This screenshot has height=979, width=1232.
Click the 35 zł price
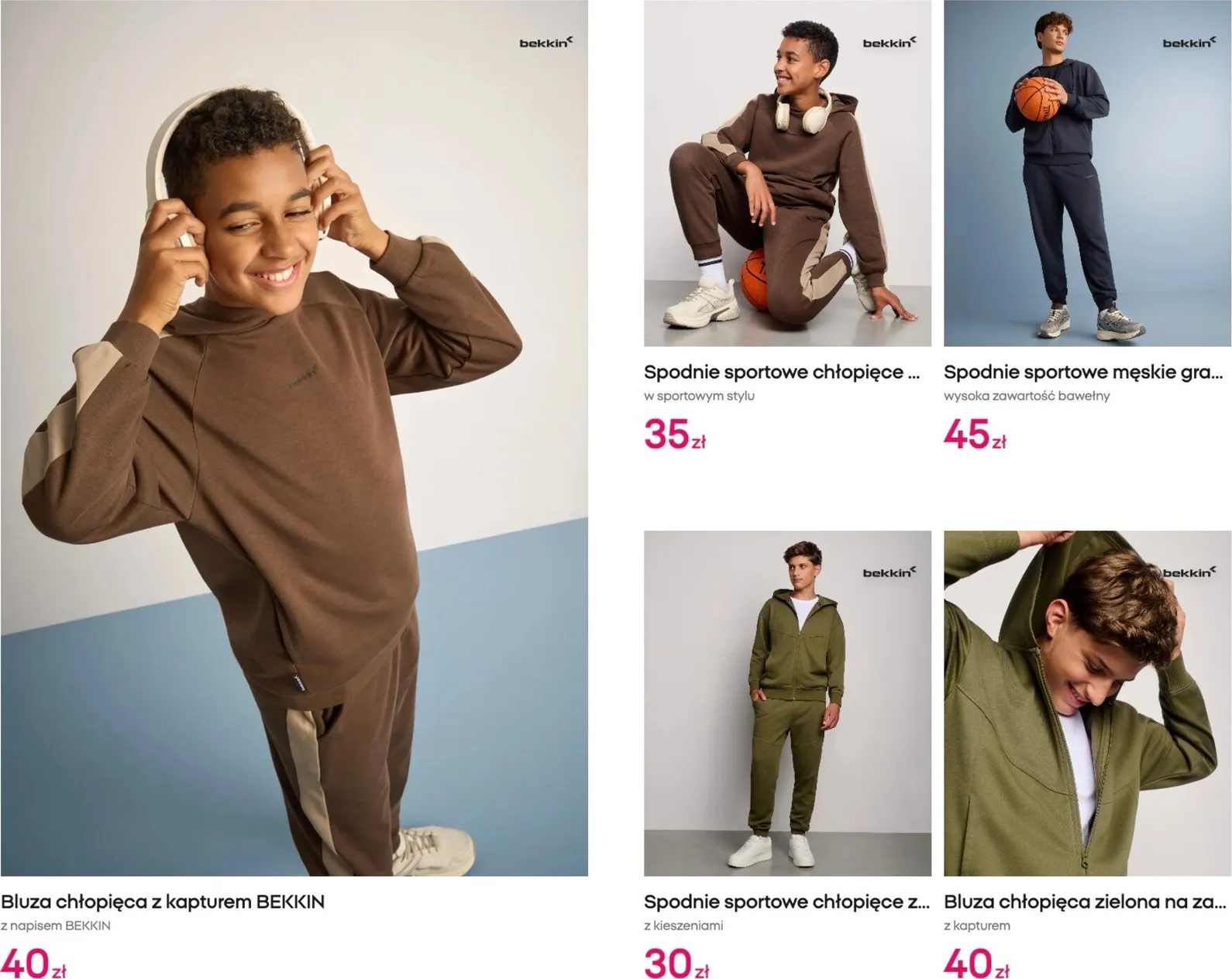675,435
